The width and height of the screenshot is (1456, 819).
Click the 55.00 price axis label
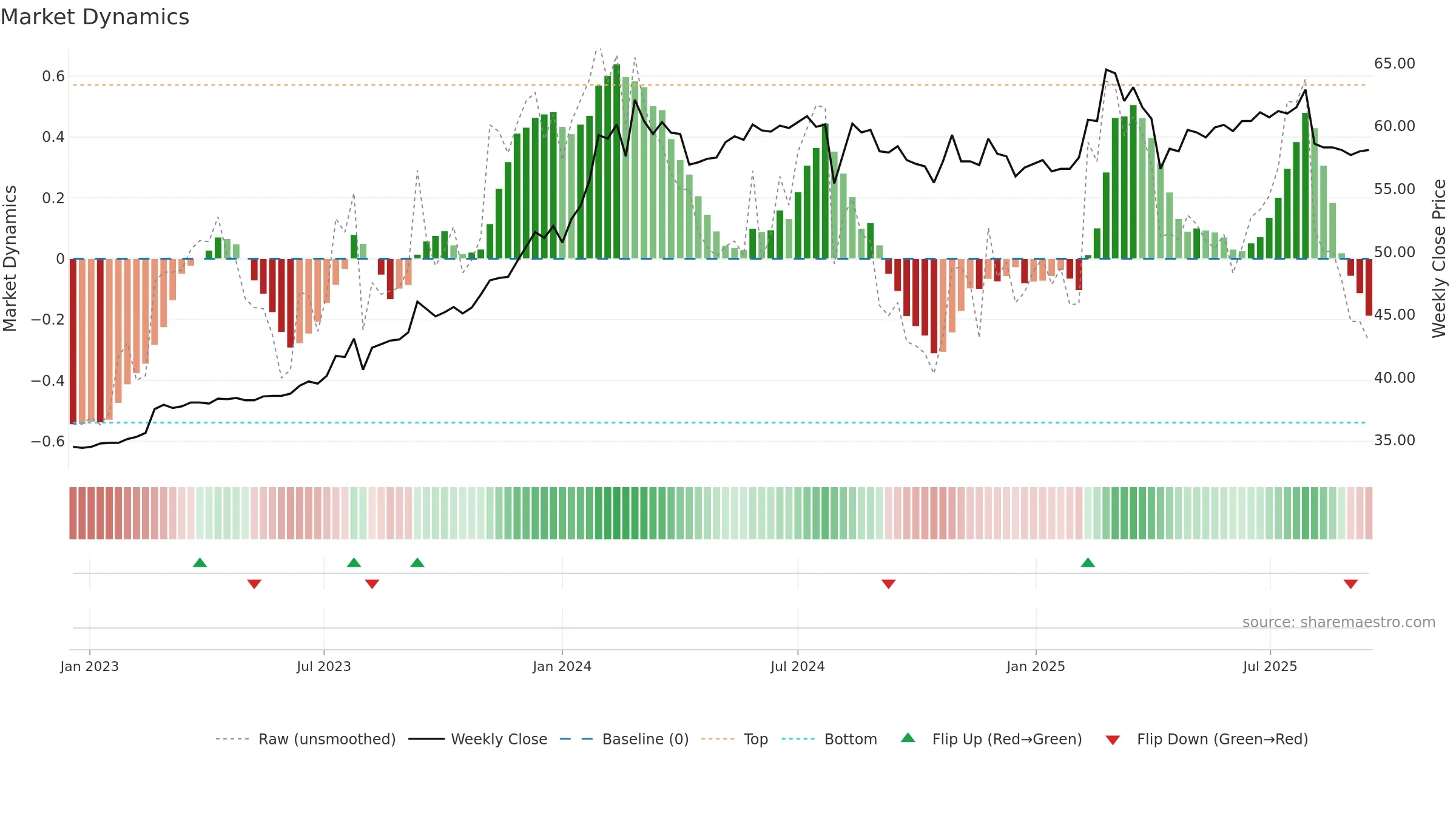coord(1394,189)
